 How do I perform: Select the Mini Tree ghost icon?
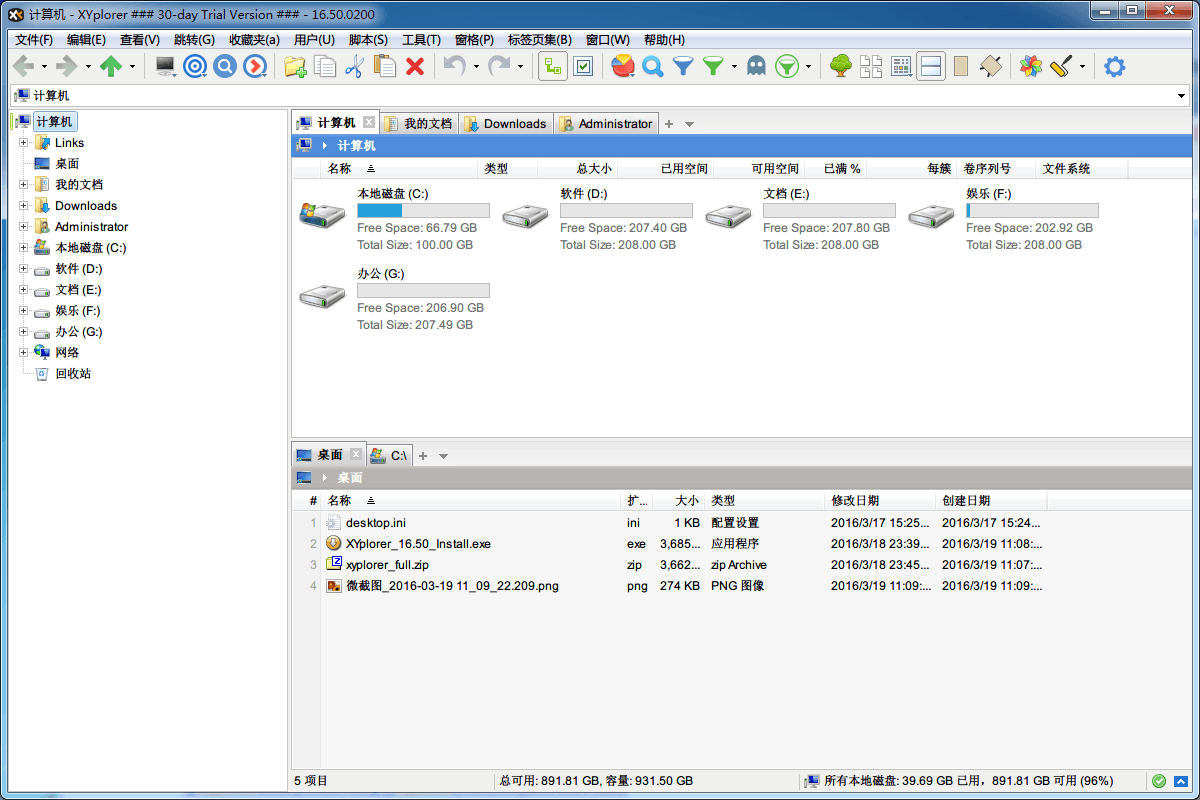(756, 66)
